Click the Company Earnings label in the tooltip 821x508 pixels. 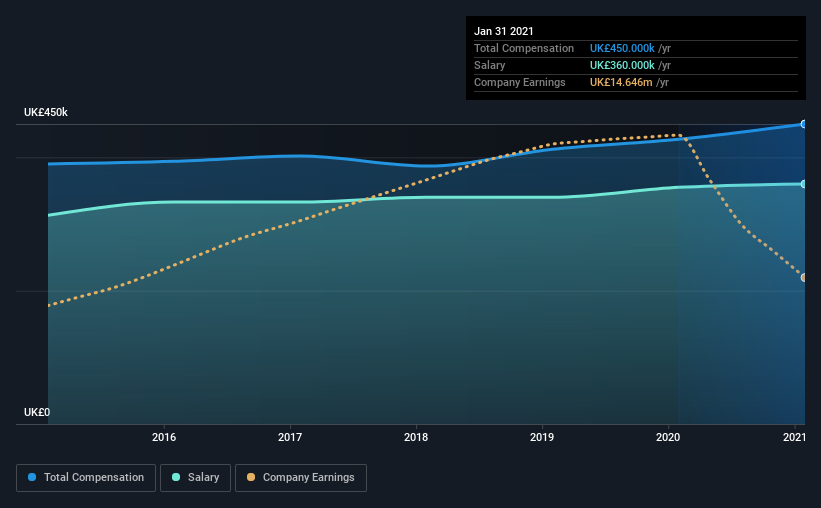tap(519, 82)
